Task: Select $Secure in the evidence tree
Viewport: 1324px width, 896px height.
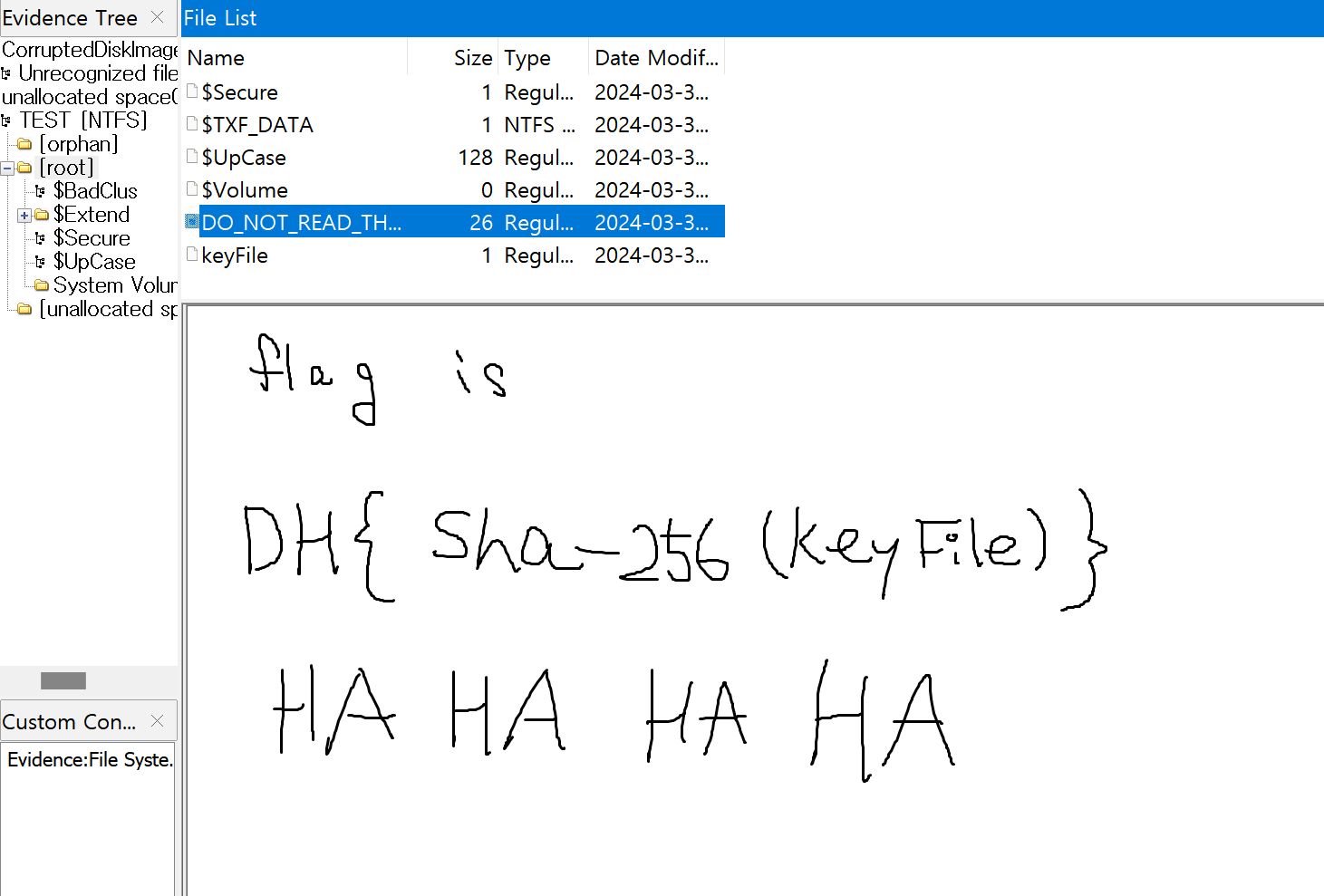Action: tap(92, 237)
